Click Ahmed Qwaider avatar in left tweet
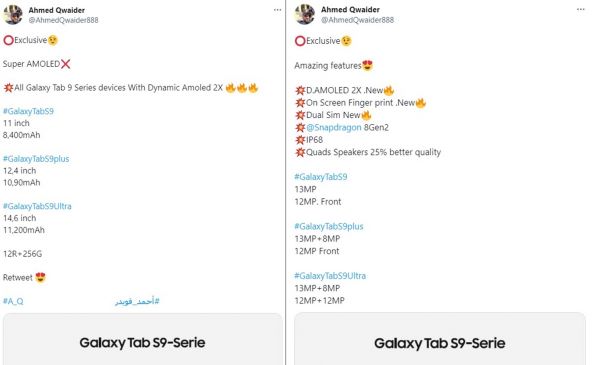This screenshot has width=592, height=365. 13,15
